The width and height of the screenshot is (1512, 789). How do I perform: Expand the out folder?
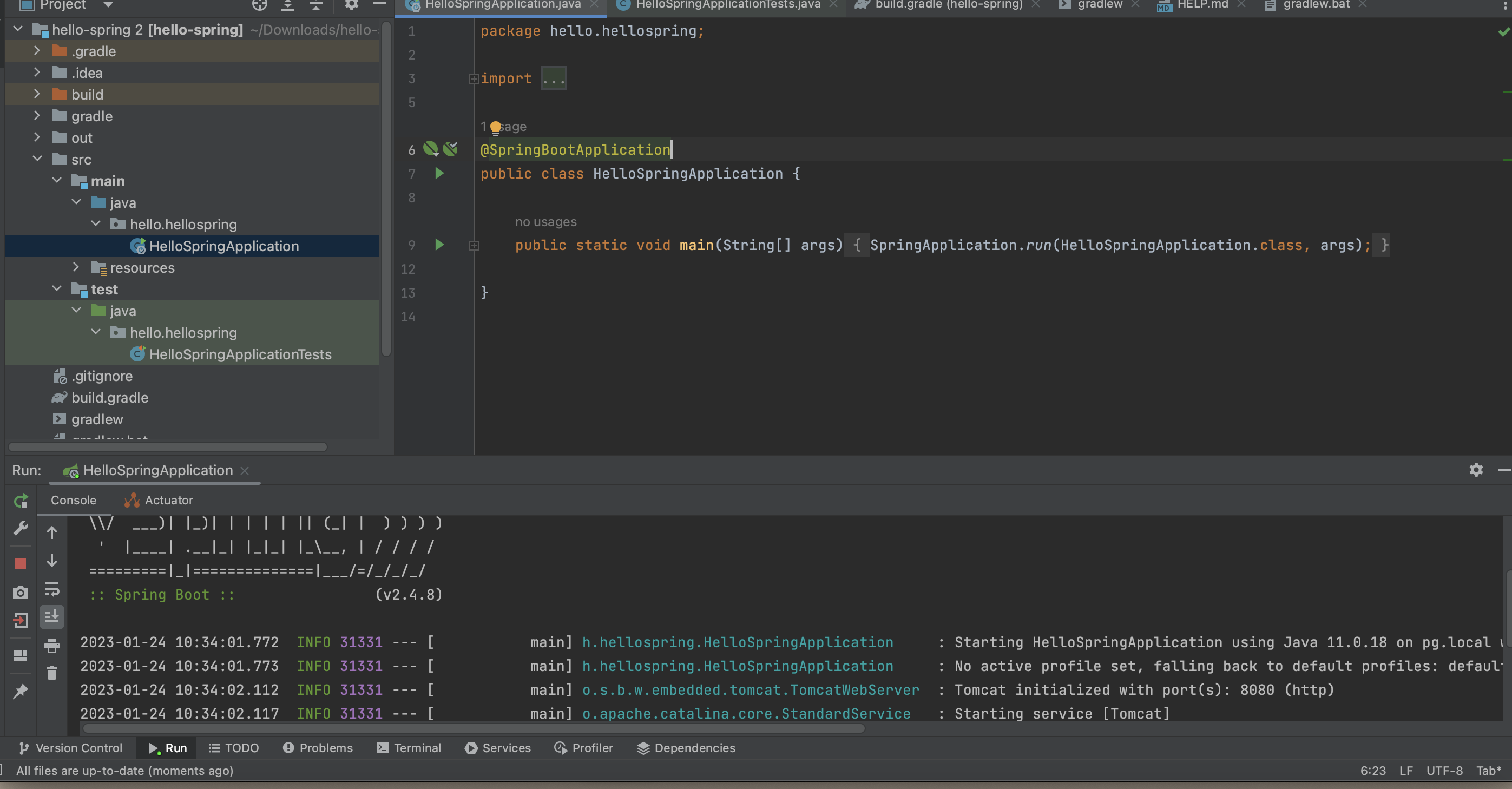pos(37,137)
